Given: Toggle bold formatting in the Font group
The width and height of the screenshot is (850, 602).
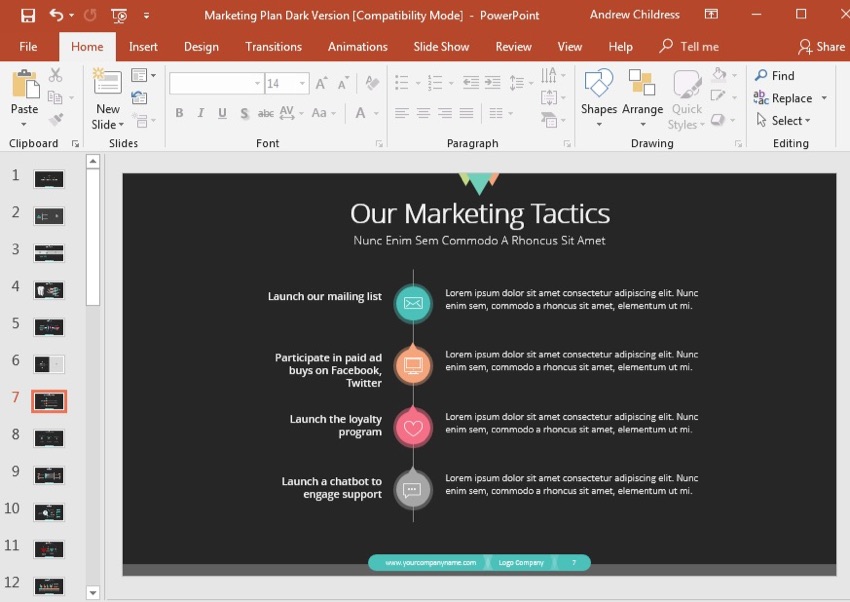Looking at the screenshot, I should pyautogui.click(x=179, y=113).
